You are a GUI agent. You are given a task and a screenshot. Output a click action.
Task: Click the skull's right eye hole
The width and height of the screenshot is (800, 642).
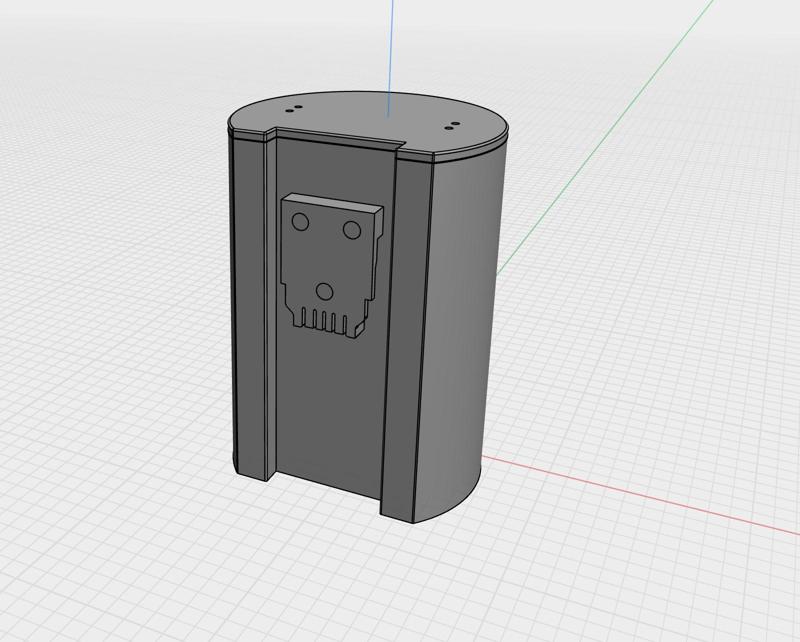tap(352, 230)
